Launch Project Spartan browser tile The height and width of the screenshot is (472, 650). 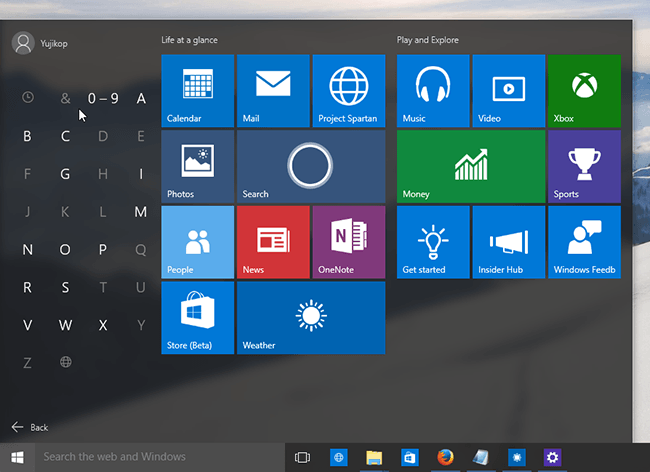point(349,91)
